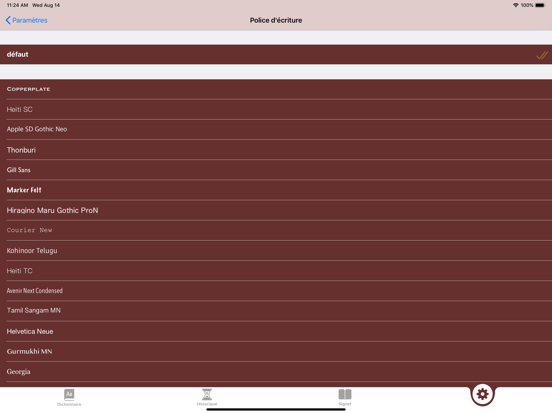Pick the Tamil Sangam MN font
Screen dimensions: 552x414
[276, 311]
